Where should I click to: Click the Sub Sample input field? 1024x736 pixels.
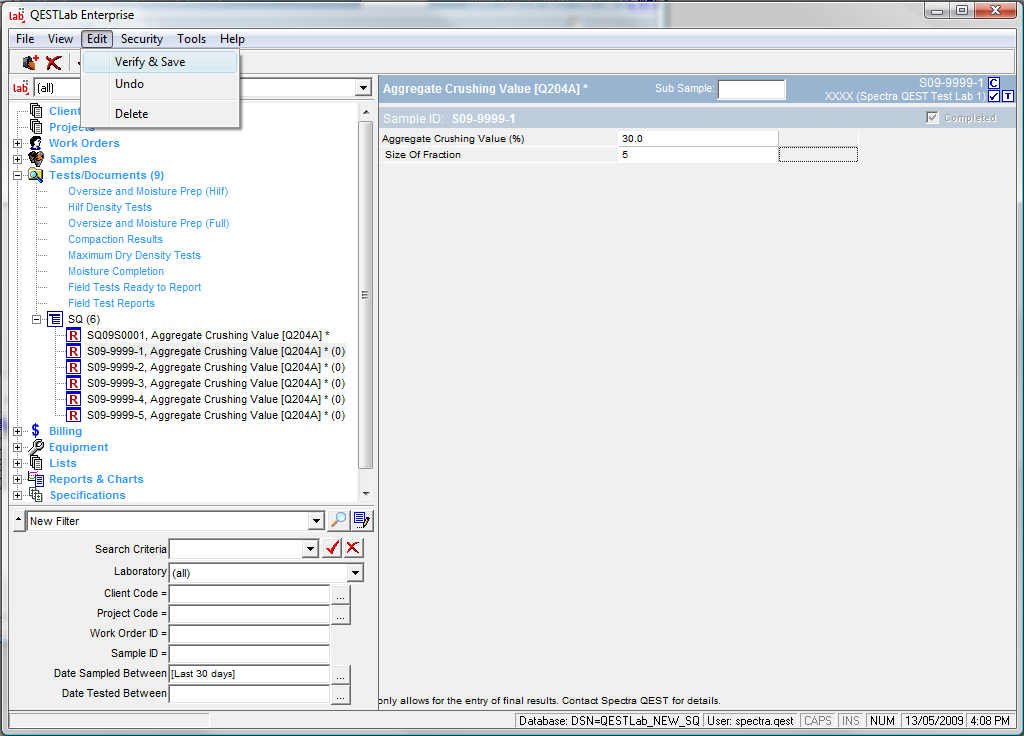pos(751,89)
